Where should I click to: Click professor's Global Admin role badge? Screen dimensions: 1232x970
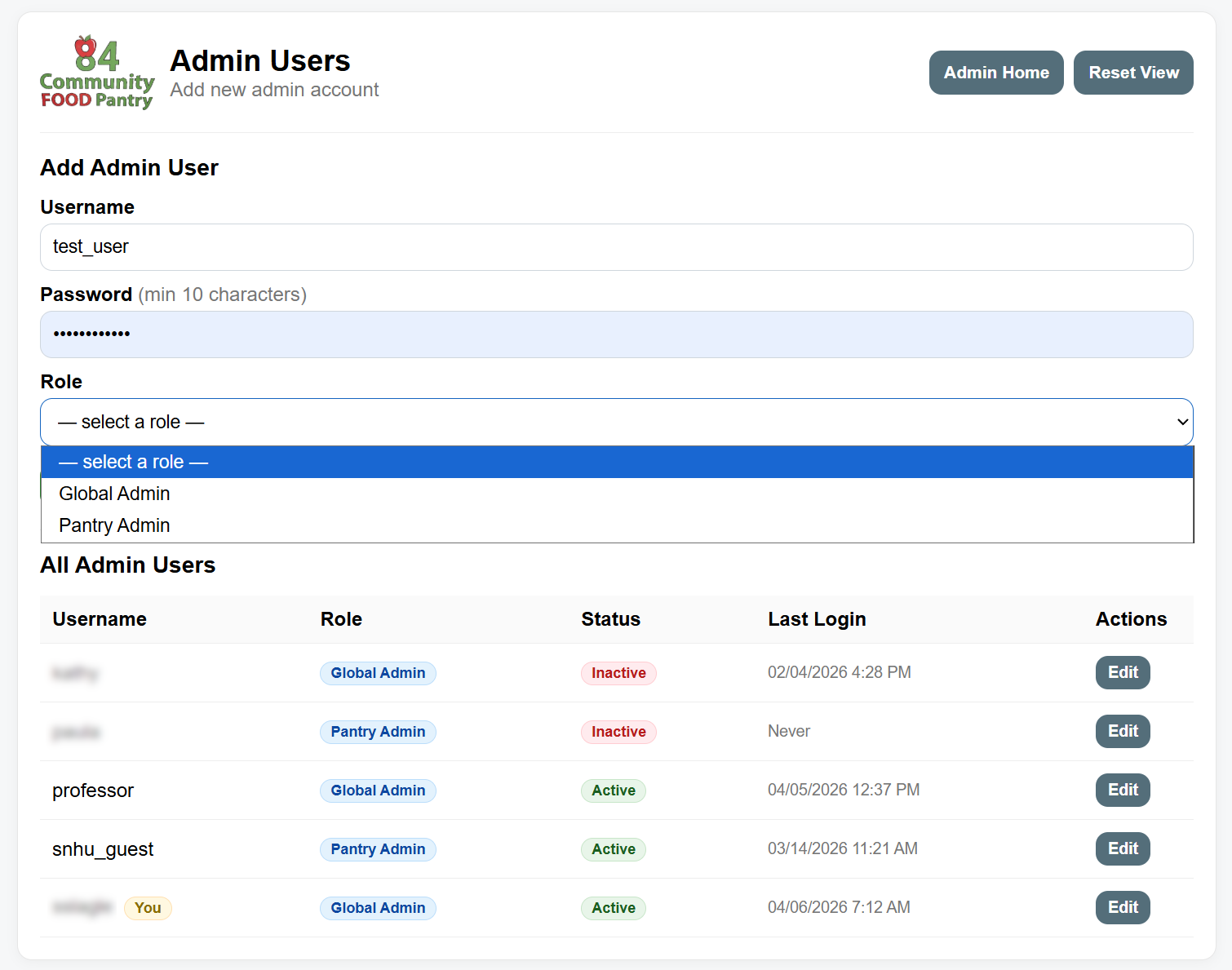click(378, 791)
